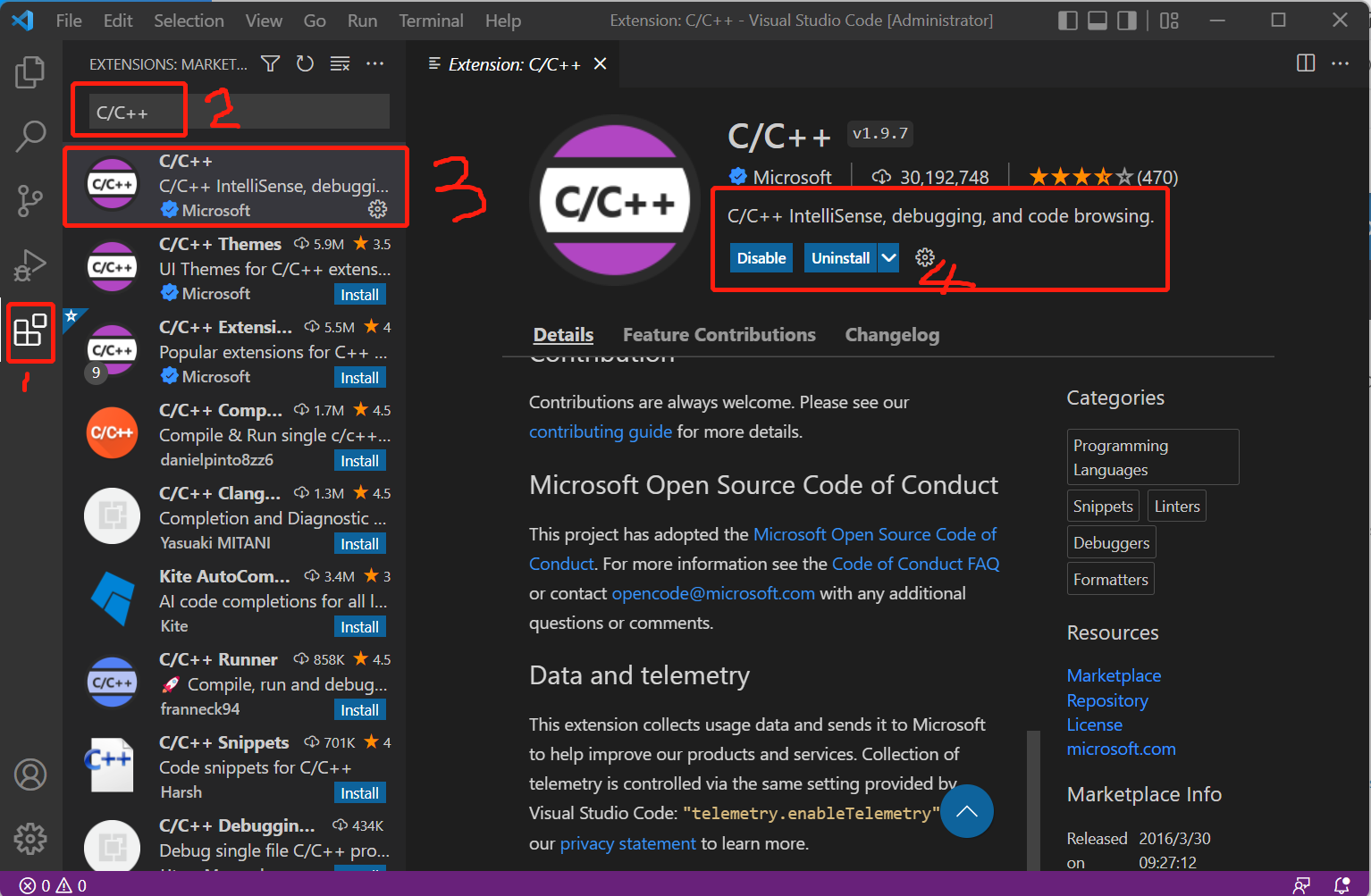Open notifications bell in status bar
The width and height of the screenshot is (1371, 896).
click(1342, 885)
